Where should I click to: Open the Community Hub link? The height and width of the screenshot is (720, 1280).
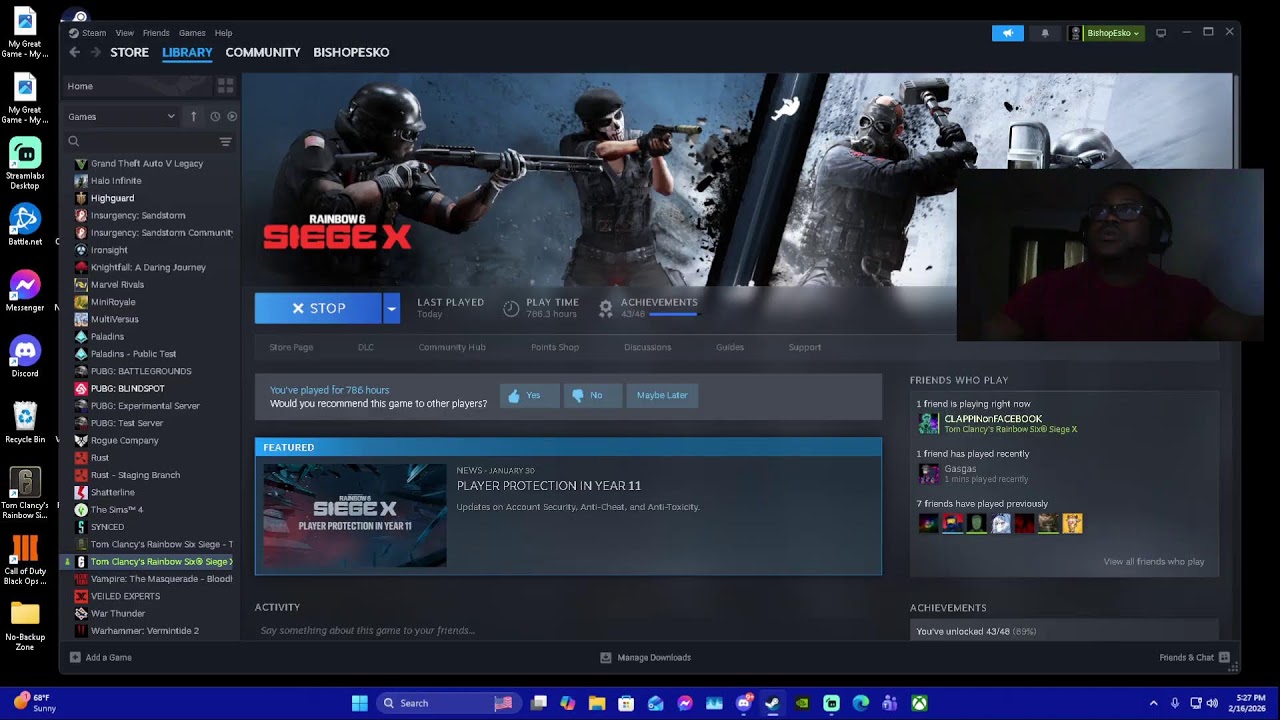[452, 347]
